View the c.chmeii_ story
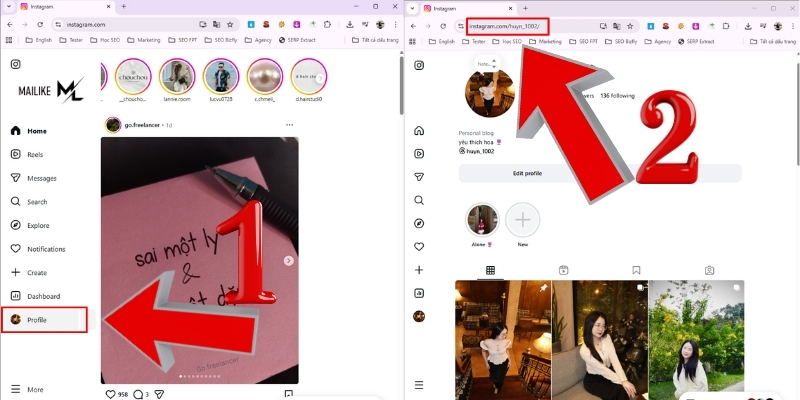The width and height of the screenshot is (800, 400). pos(265,77)
